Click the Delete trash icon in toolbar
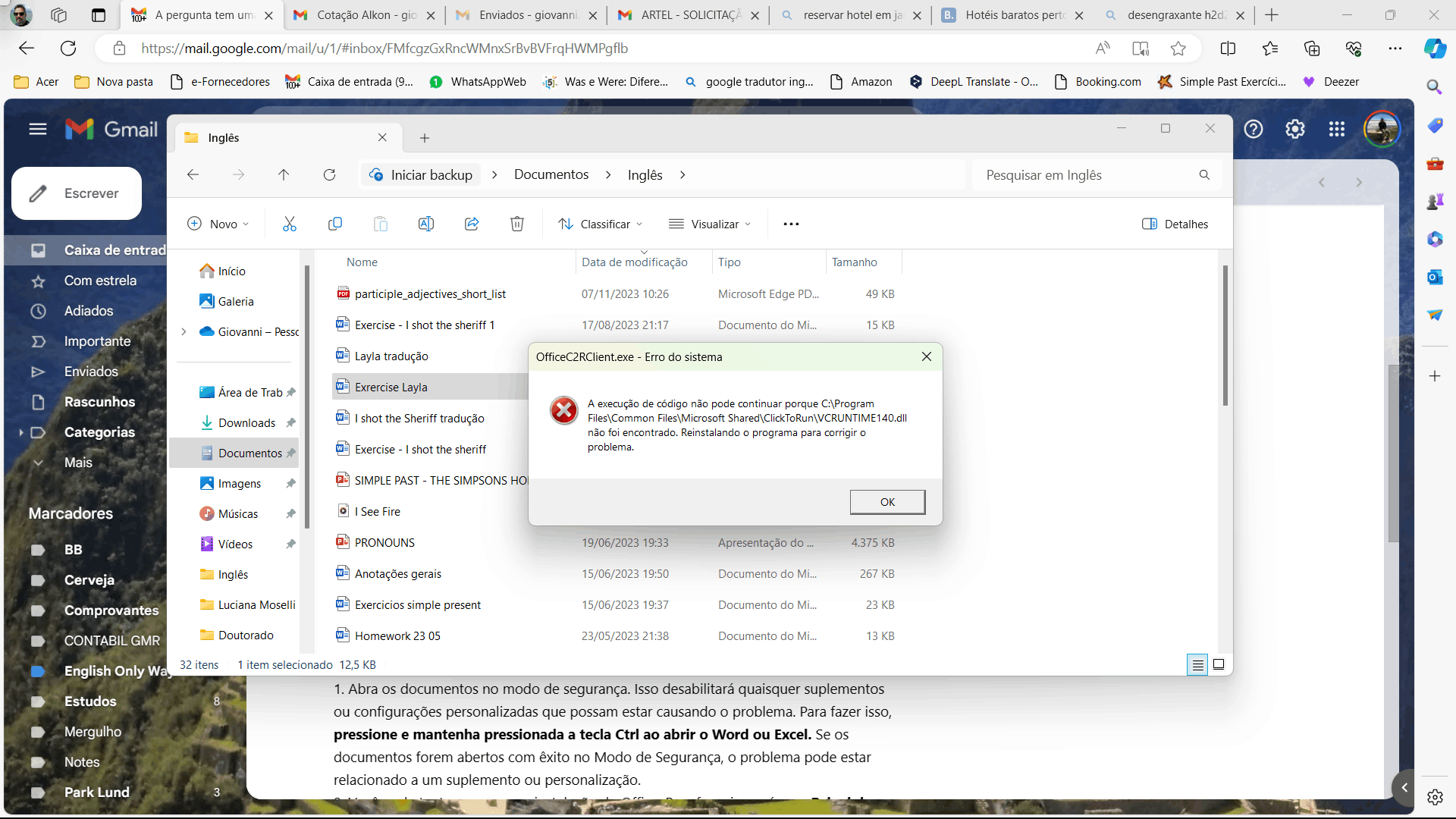This screenshot has width=1456, height=819. point(517,224)
